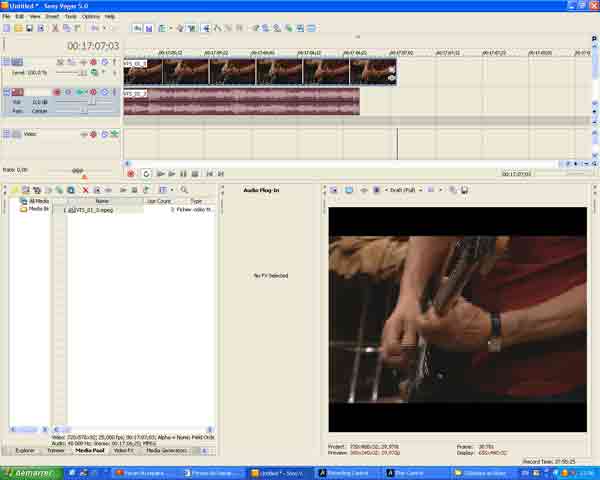Screen dimensions: 600x480
Task: Click the Open folder icon in toolbar
Action: tap(17, 28)
